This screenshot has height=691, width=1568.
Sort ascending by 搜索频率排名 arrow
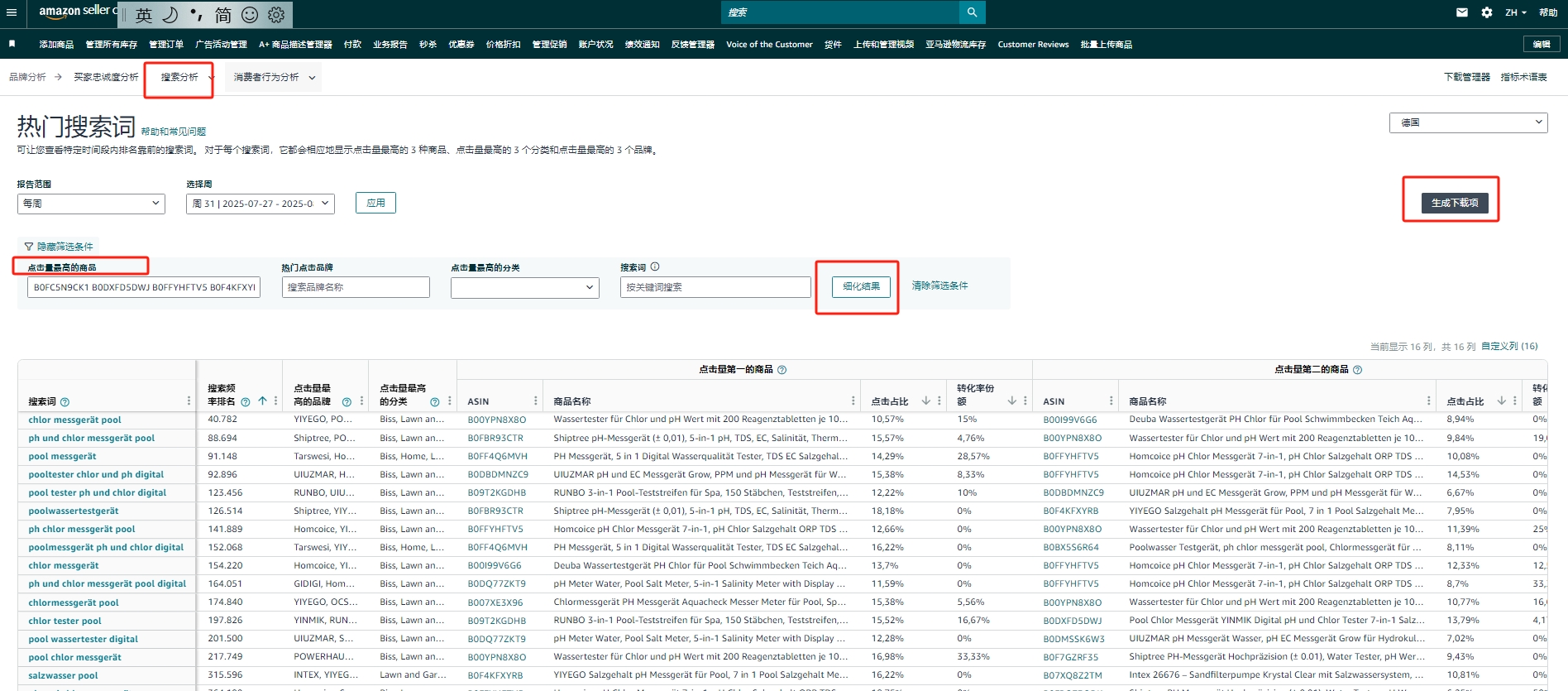(262, 401)
